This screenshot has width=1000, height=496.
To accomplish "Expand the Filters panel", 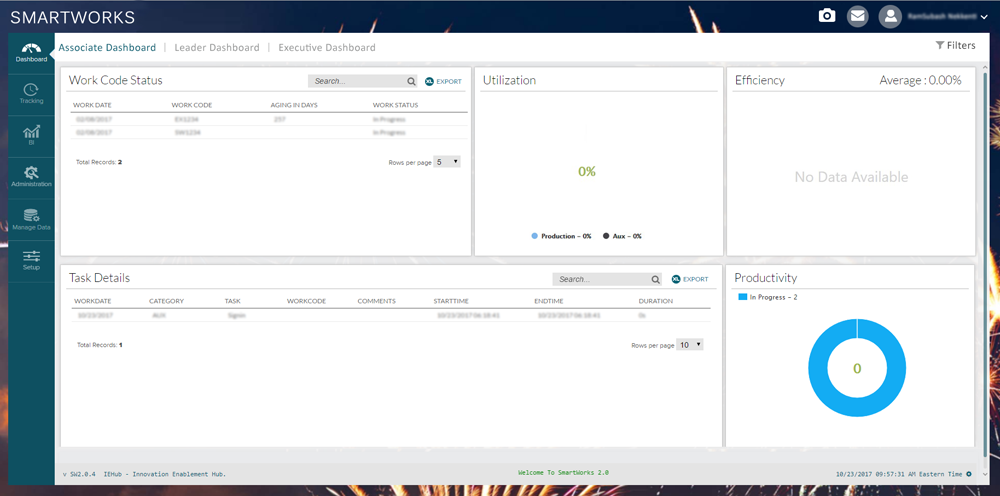I will [x=955, y=46].
